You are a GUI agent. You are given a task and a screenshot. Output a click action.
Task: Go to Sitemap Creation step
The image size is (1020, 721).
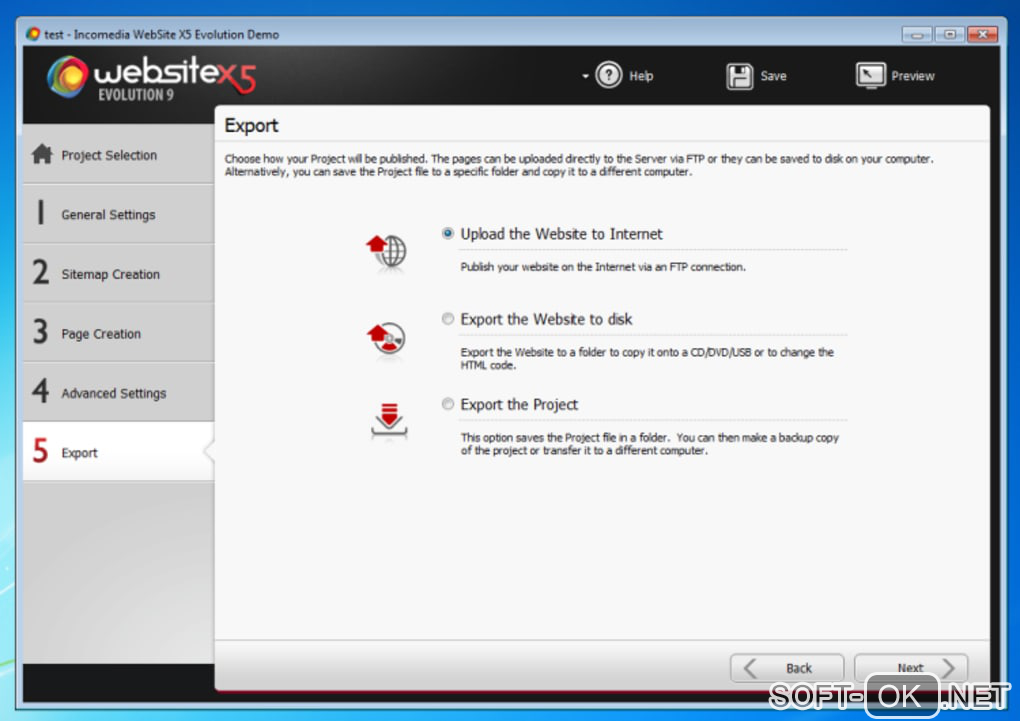[x=118, y=273]
